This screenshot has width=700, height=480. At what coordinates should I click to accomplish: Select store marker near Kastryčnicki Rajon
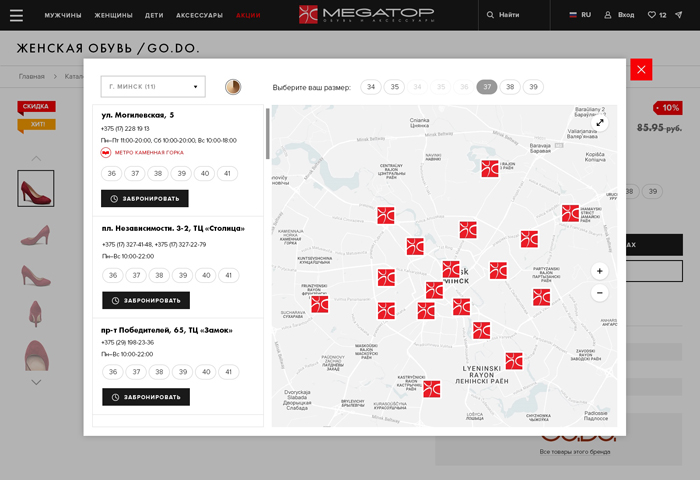click(432, 389)
